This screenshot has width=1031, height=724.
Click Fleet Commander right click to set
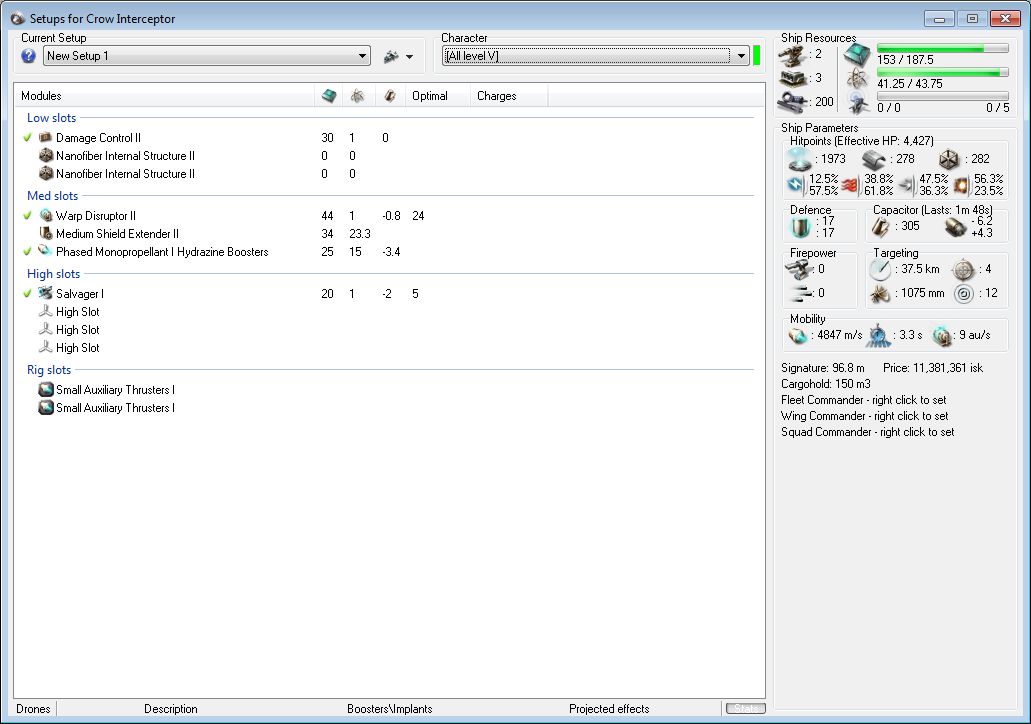(x=863, y=400)
